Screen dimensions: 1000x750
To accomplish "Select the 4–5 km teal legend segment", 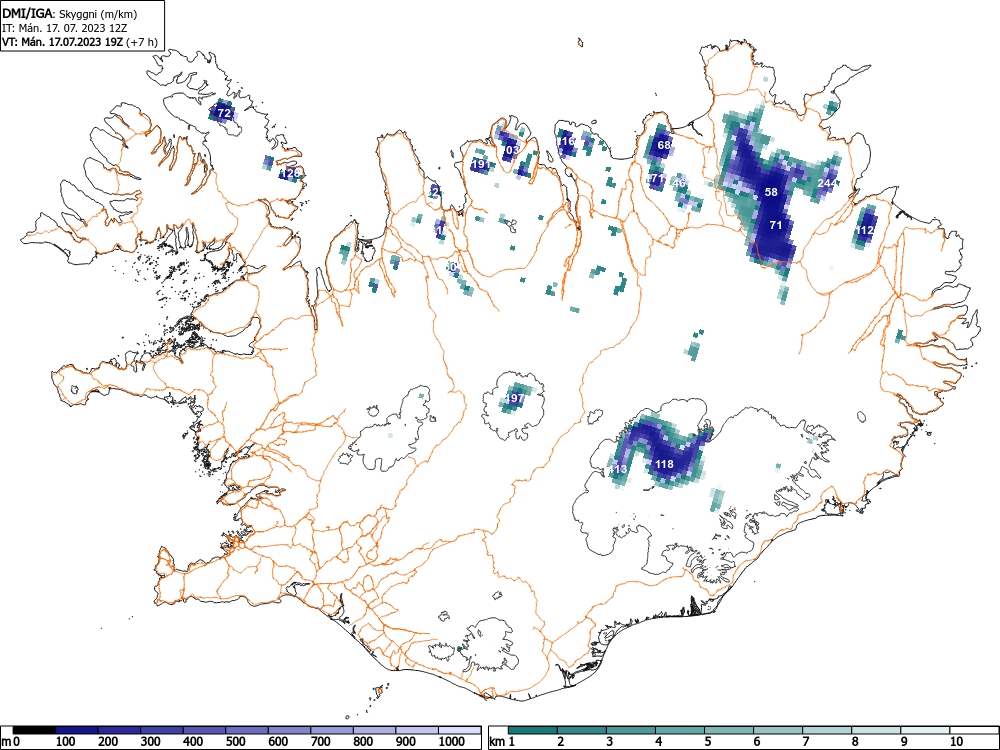I will 680,730.
